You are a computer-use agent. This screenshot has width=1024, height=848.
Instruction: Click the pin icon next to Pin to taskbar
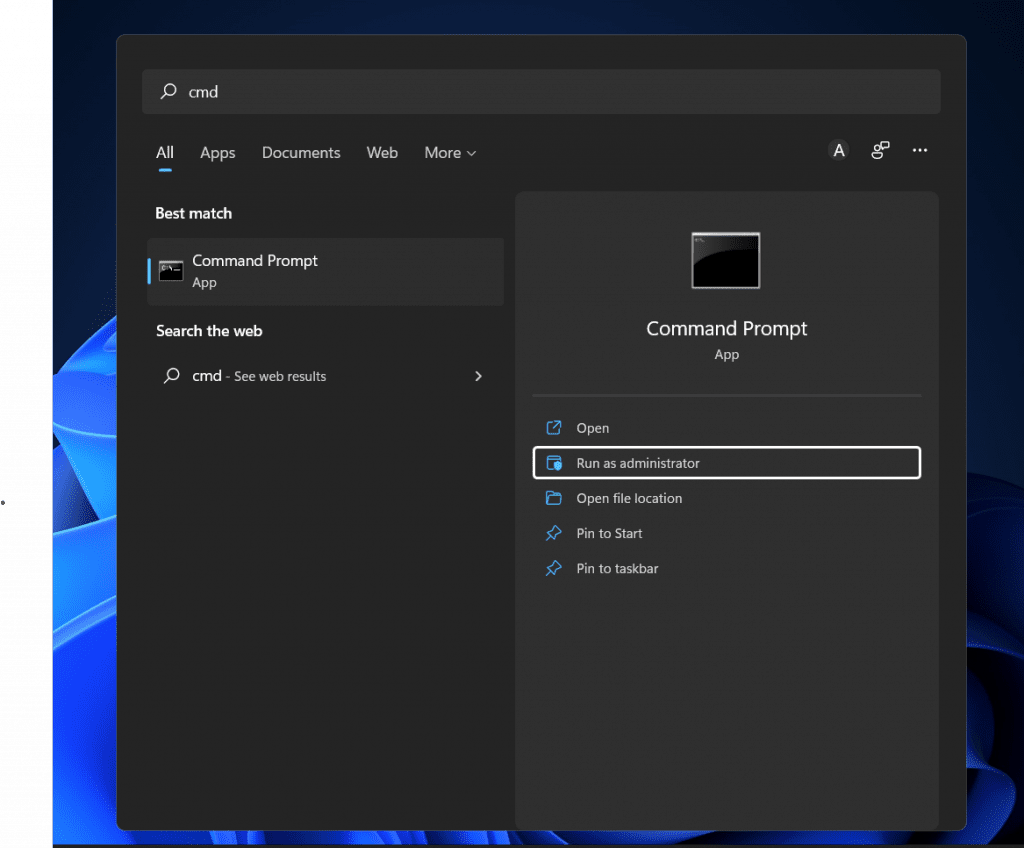click(x=556, y=568)
